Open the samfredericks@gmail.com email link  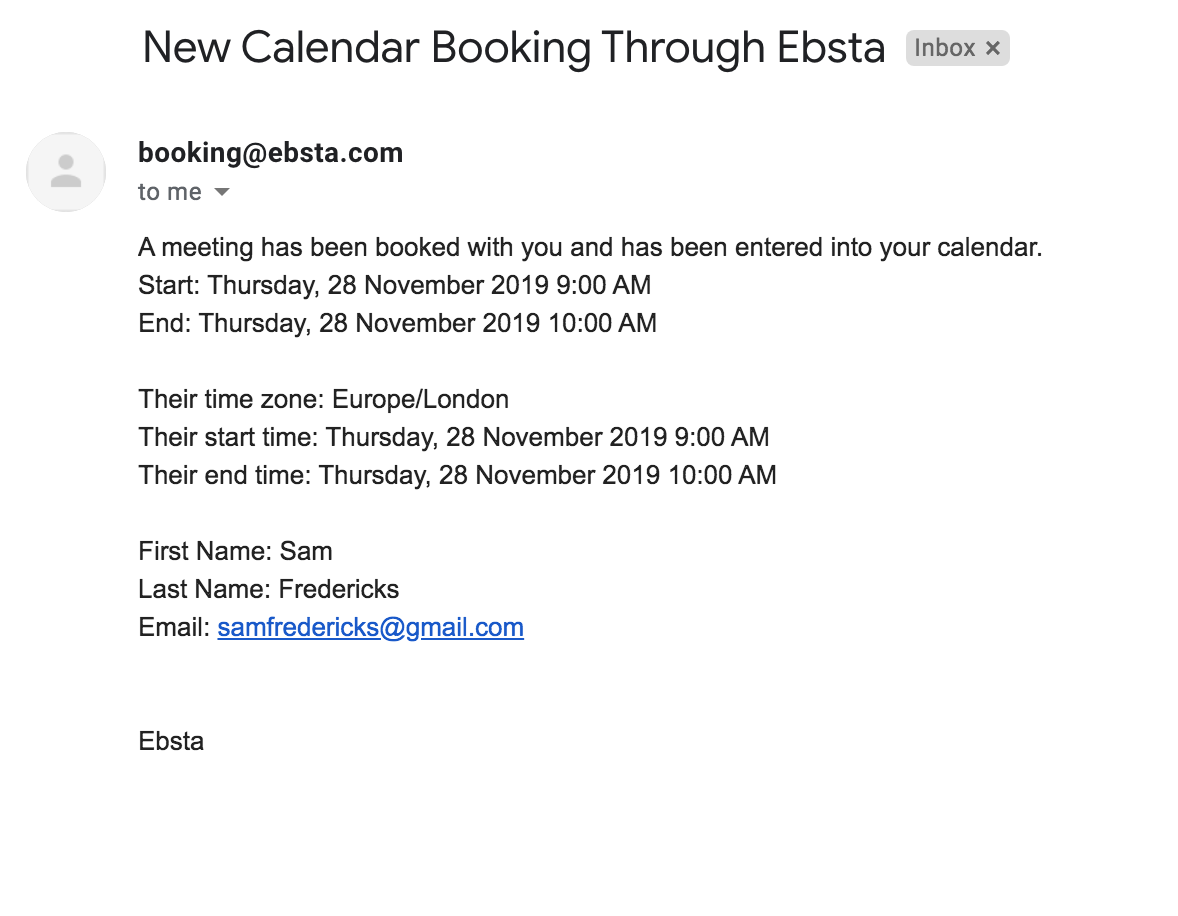[x=370, y=627]
